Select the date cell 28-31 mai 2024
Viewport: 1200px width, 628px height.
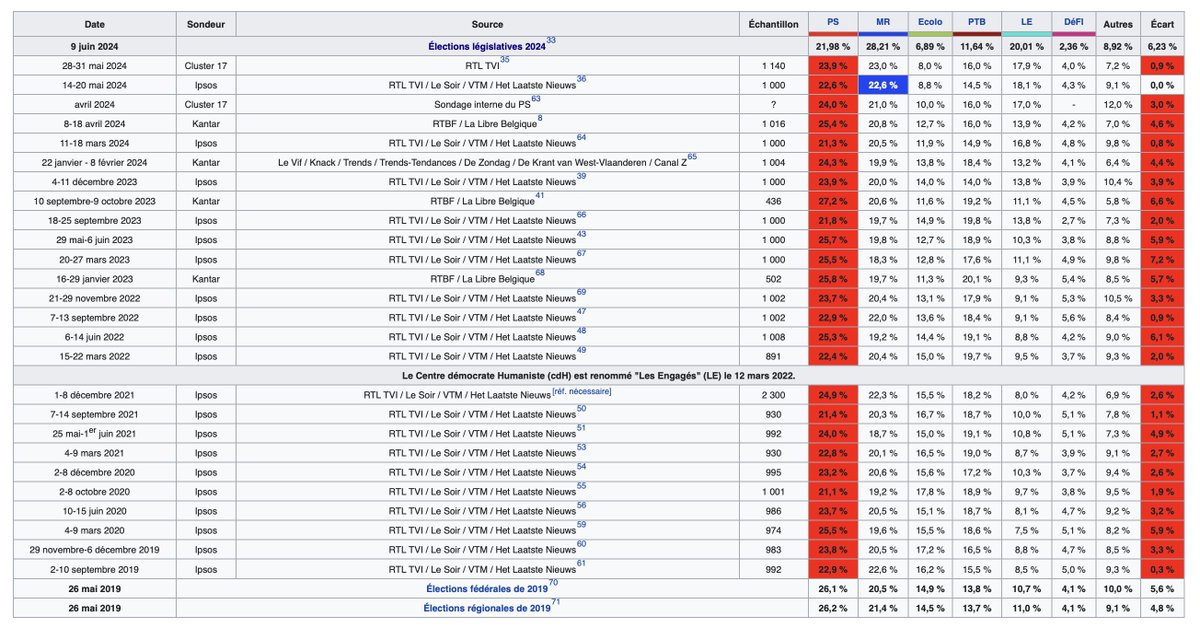tap(95, 66)
